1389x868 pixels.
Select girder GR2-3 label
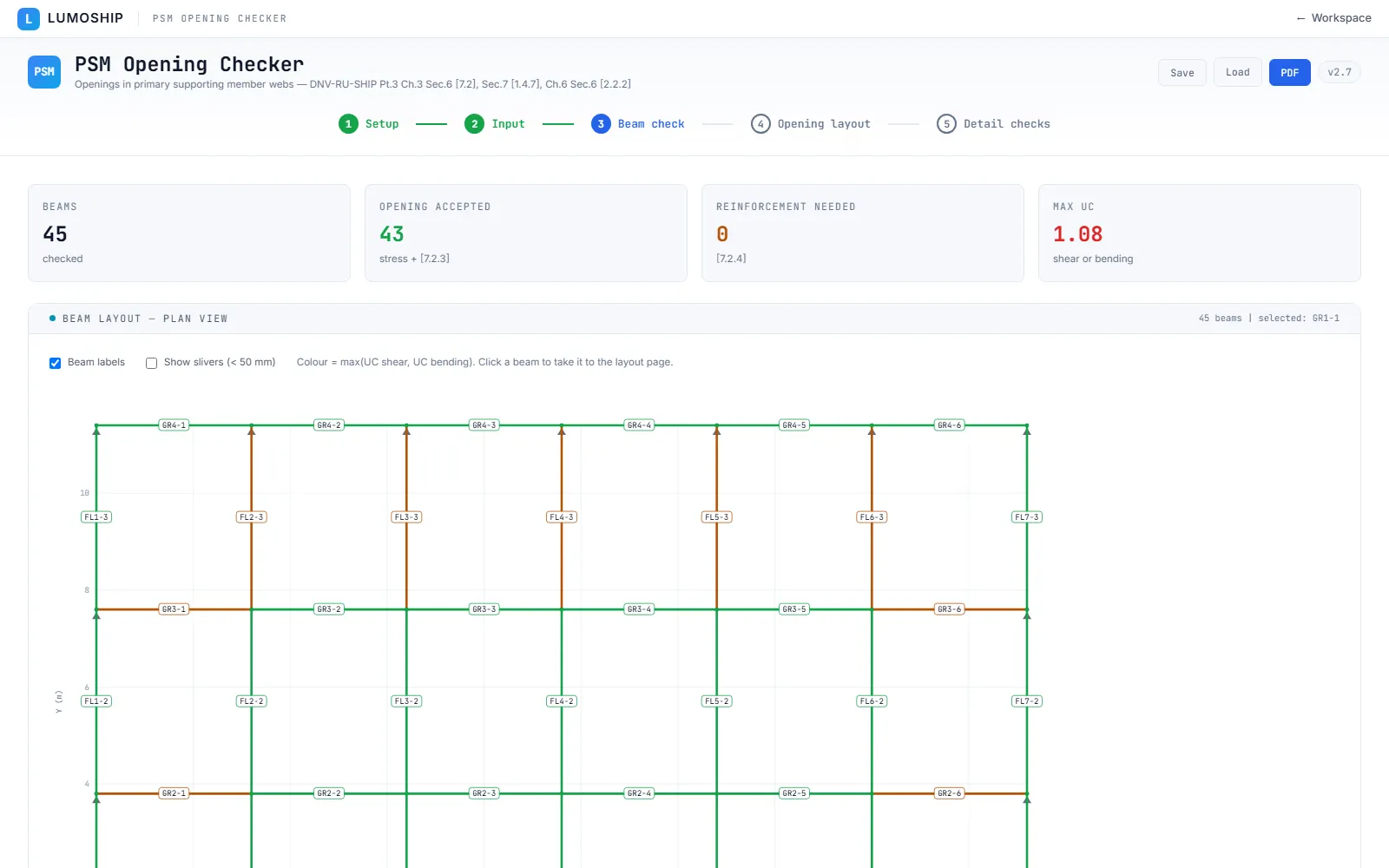[484, 793]
